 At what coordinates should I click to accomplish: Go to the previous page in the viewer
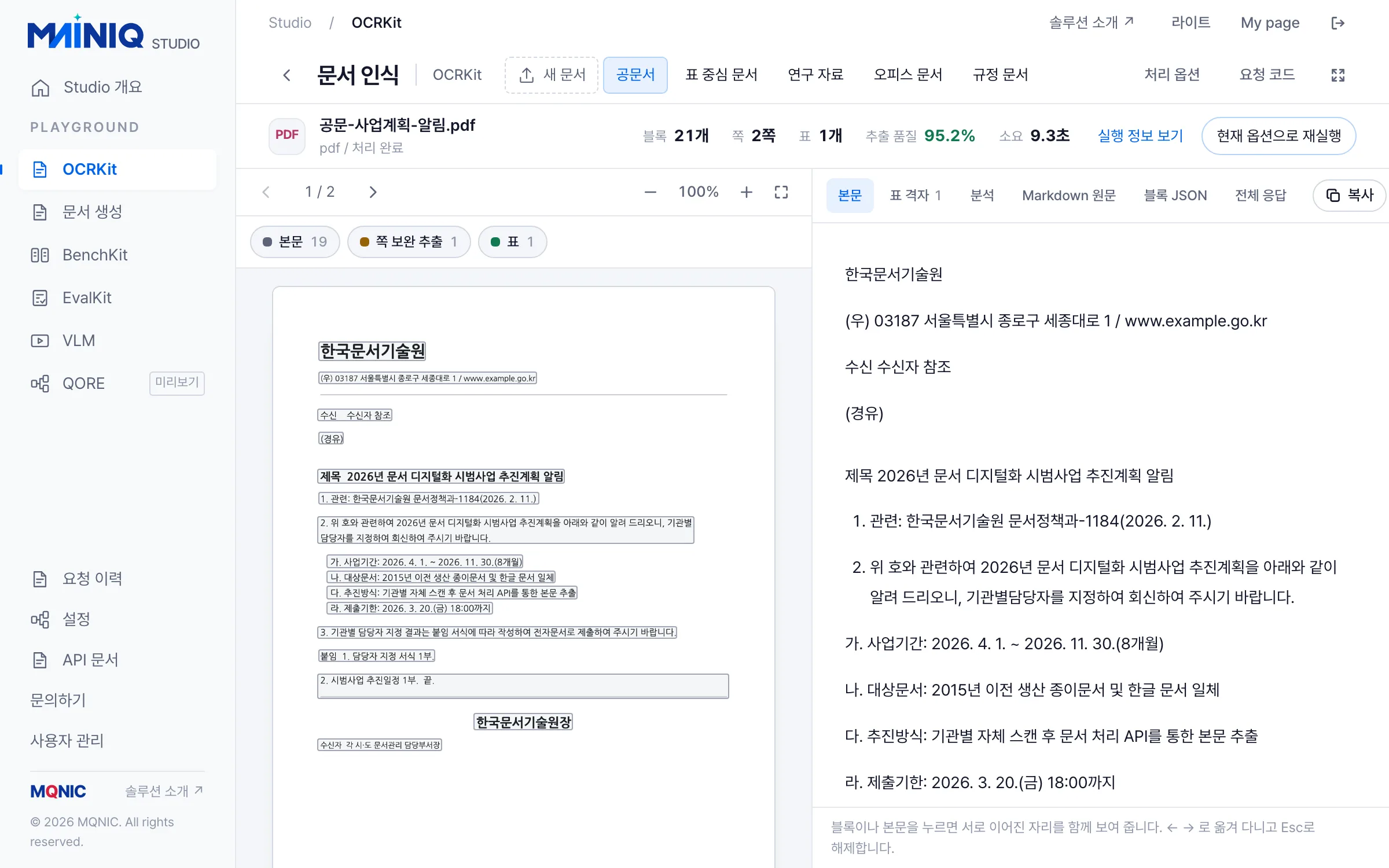[x=266, y=192]
